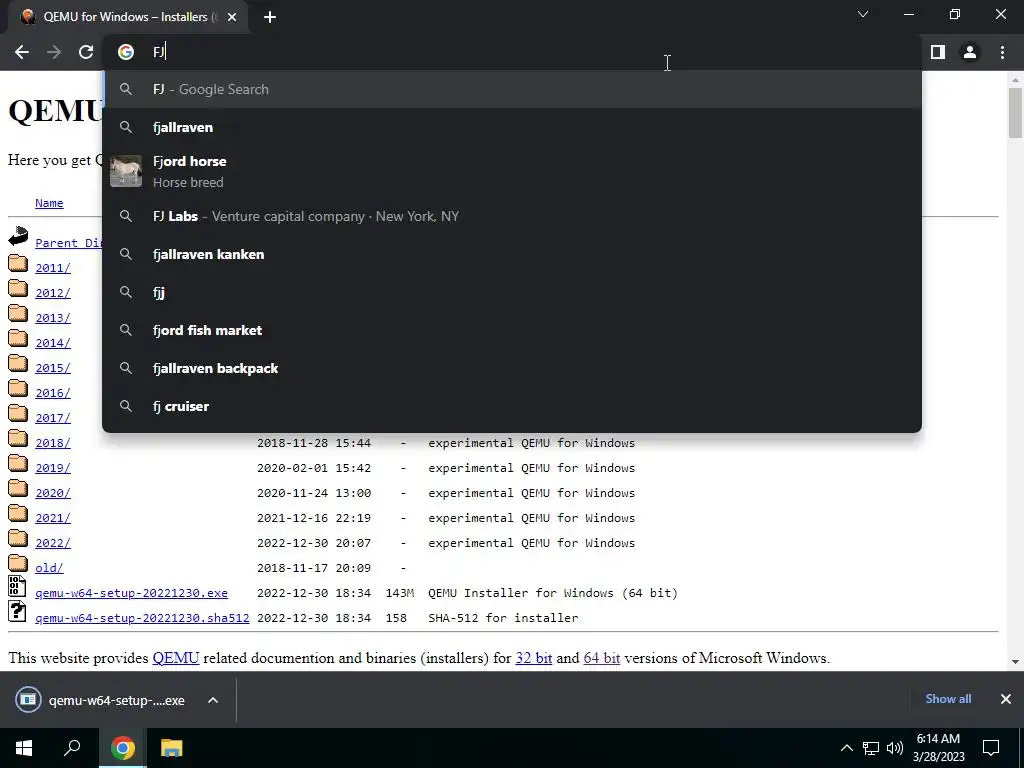Follow the '32 bit' link

click(x=534, y=658)
